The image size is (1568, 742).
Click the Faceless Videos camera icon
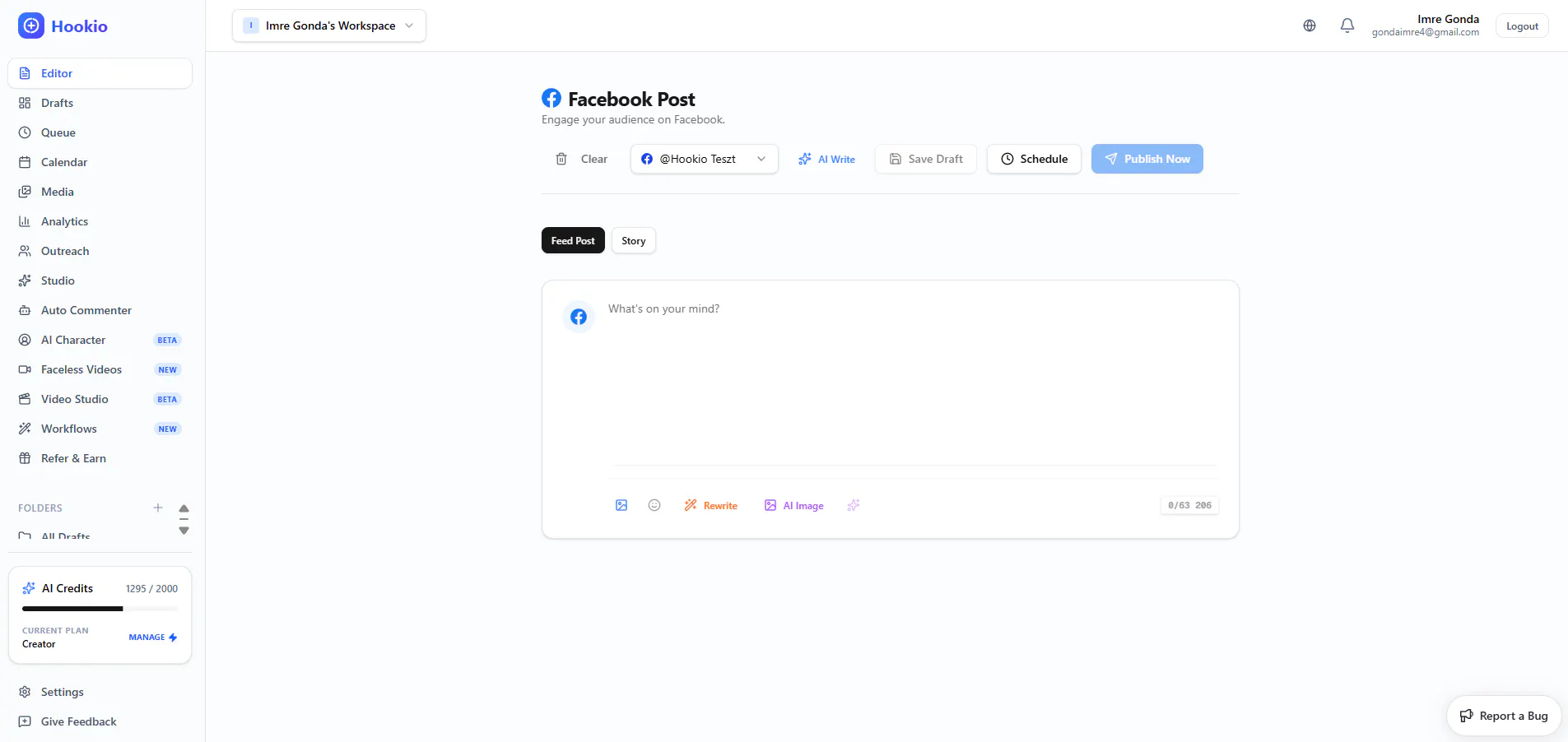click(x=25, y=369)
